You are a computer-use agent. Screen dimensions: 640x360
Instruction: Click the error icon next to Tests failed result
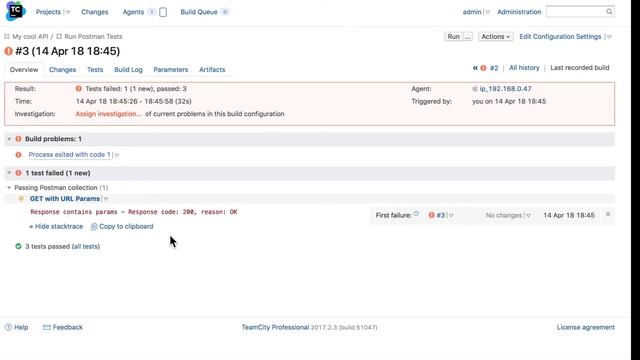(x=78, y=89)
